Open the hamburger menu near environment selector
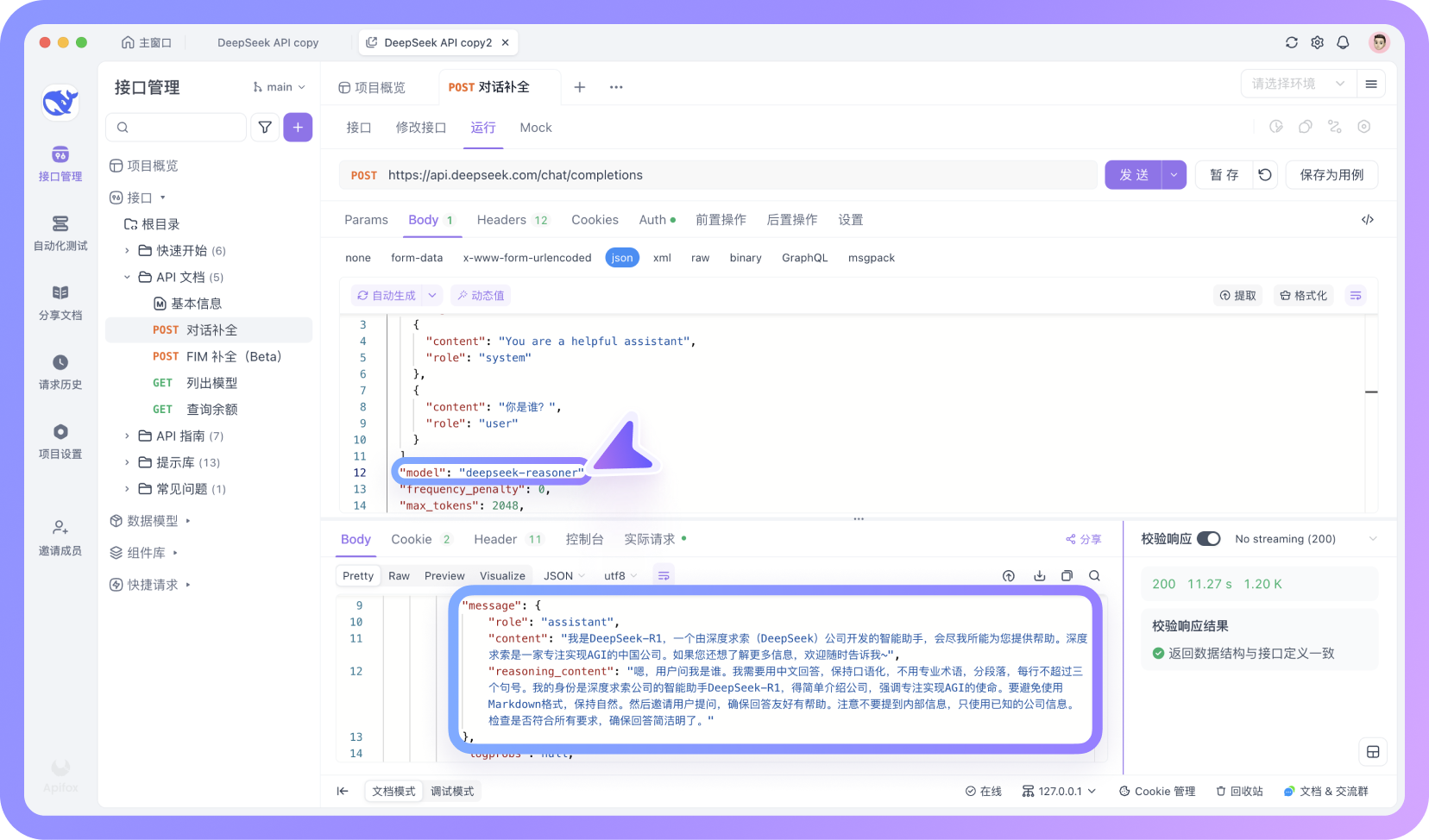 click(x=1371, y=84)
